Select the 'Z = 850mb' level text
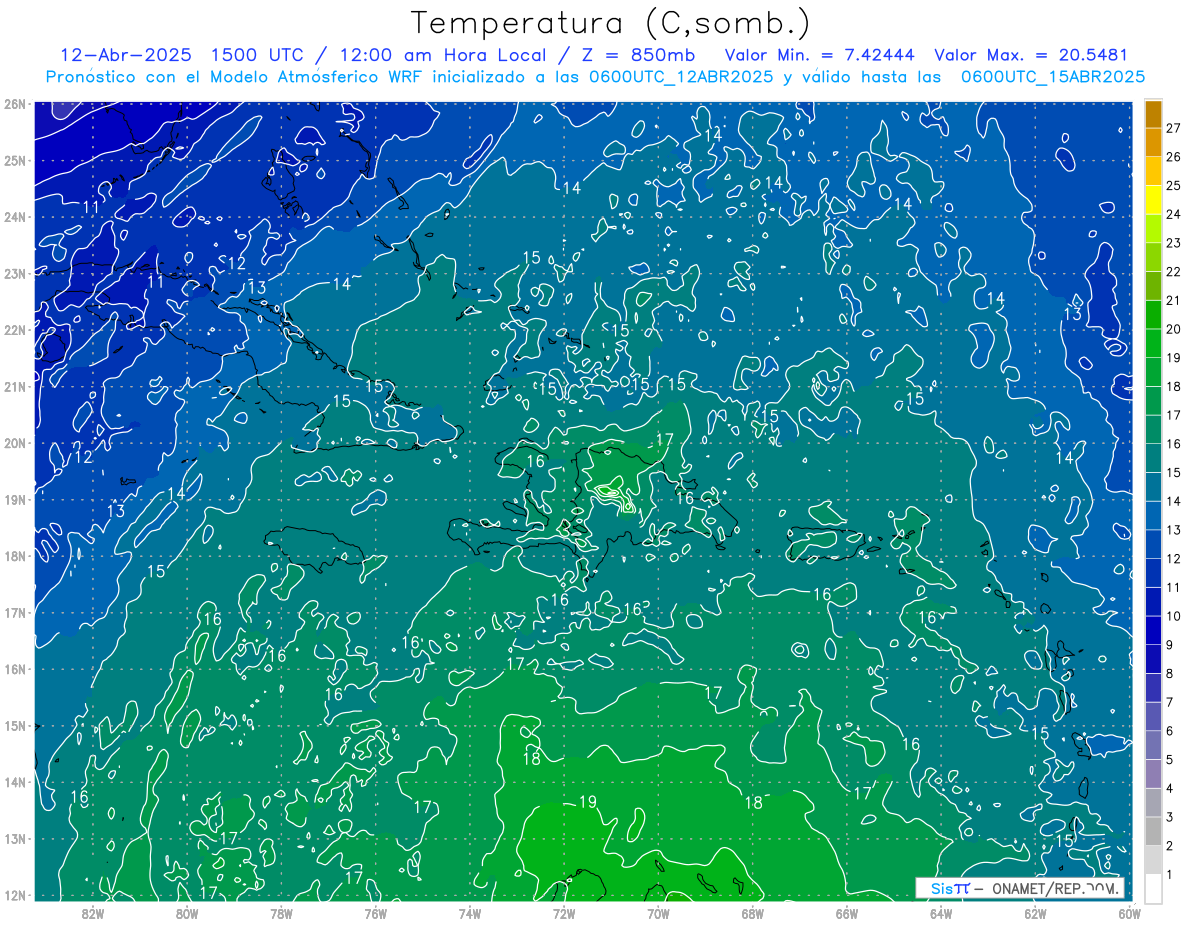The height and width of the screenshot is (927, 1200). click(x=638, y=54)
